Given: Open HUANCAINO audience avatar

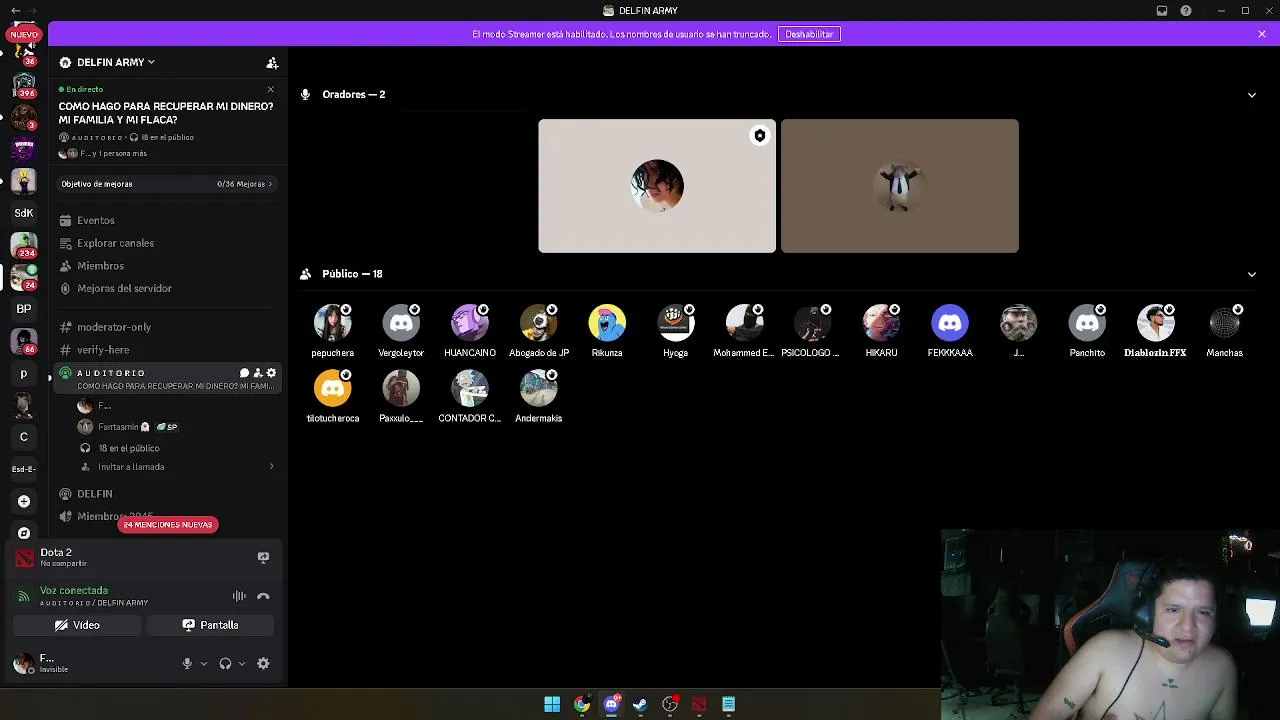Looking at the screenshot, I should tap(470, 323).
